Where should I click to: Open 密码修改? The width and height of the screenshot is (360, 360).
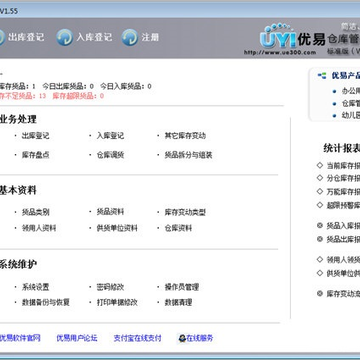tap(110, 287)
